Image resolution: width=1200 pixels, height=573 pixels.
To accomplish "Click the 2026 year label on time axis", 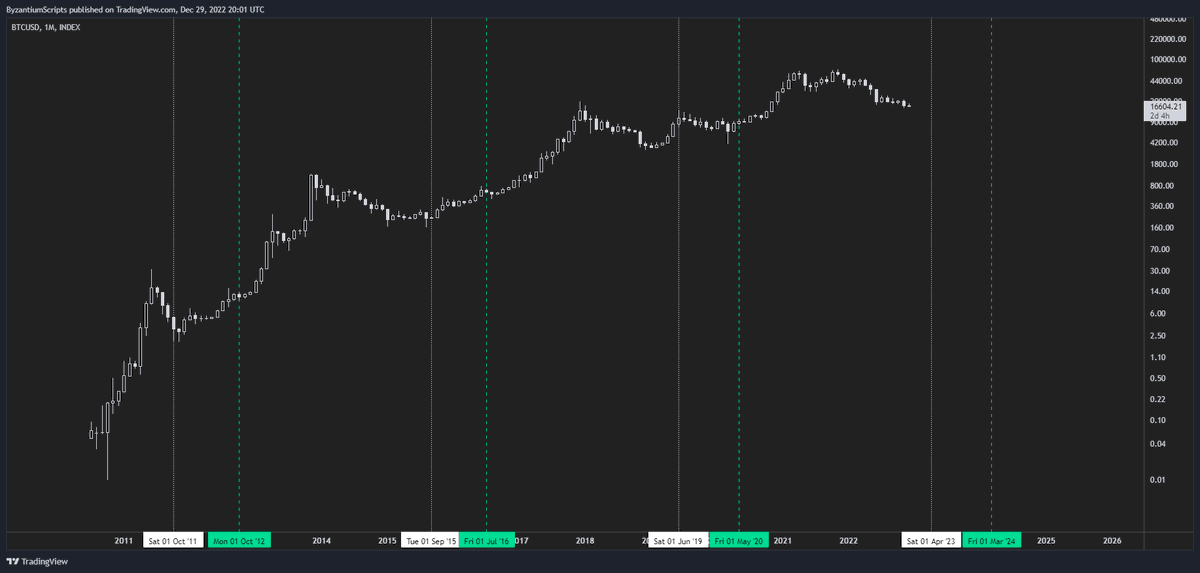I will pyautogui.click(x=1112, y=541).
